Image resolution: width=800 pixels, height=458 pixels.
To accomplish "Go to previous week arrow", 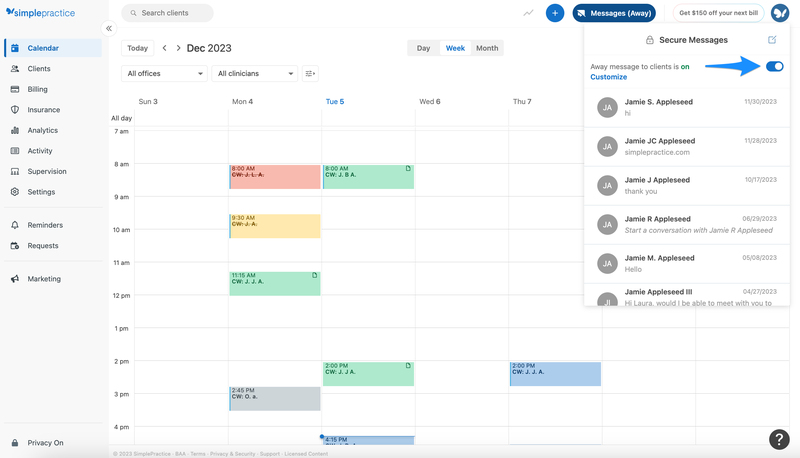I will click(164, 48).
